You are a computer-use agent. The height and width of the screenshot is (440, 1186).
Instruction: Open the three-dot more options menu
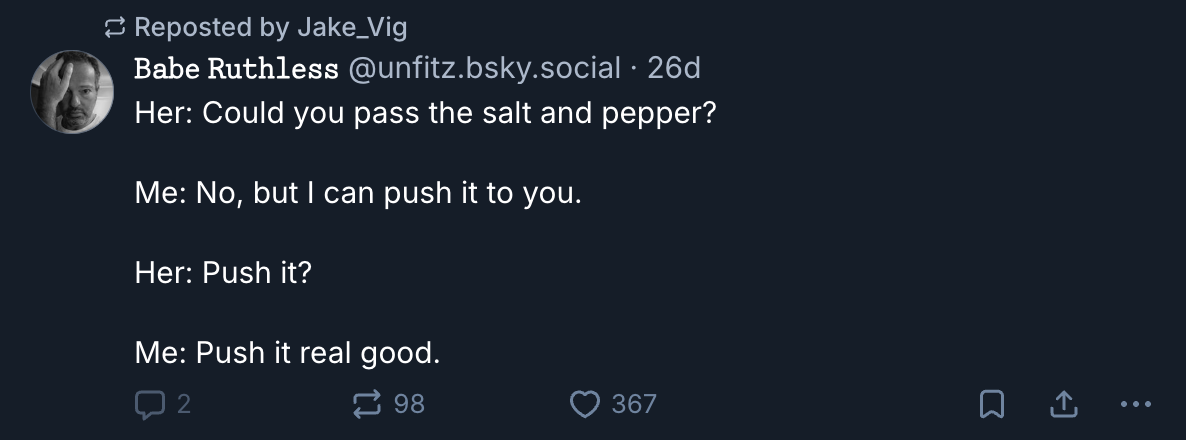click(1136, 404)
